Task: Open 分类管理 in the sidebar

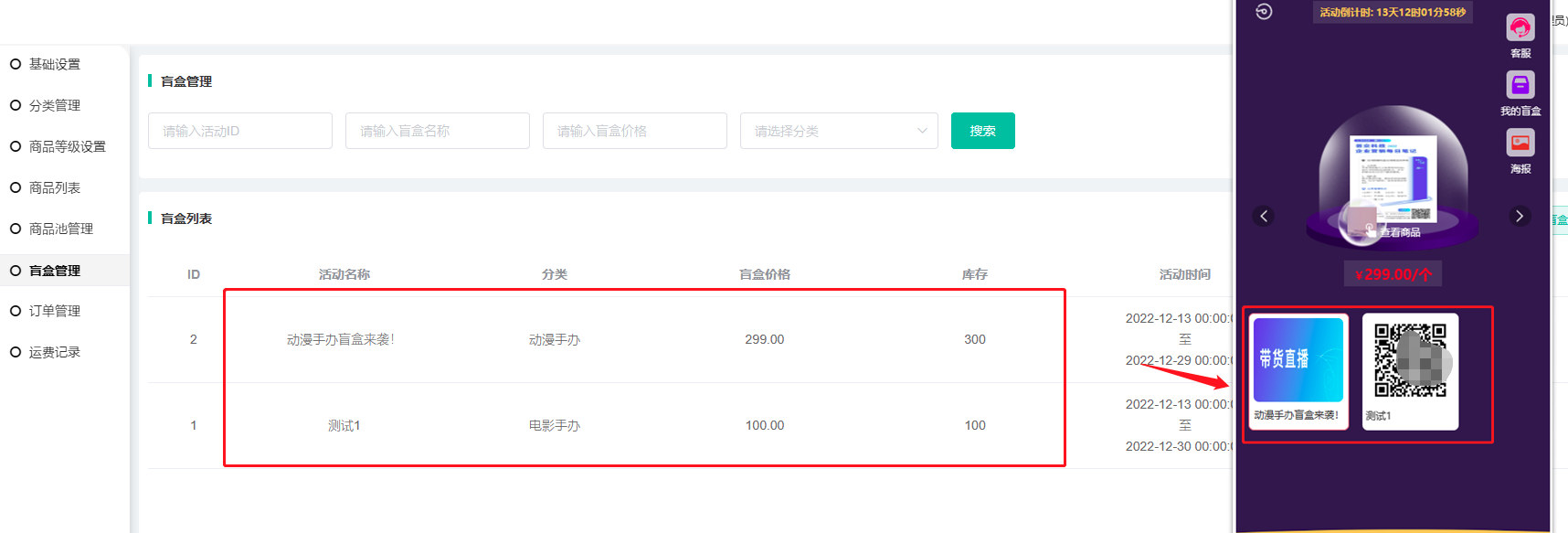Action: pyautogui.click(x=55, y=105)
